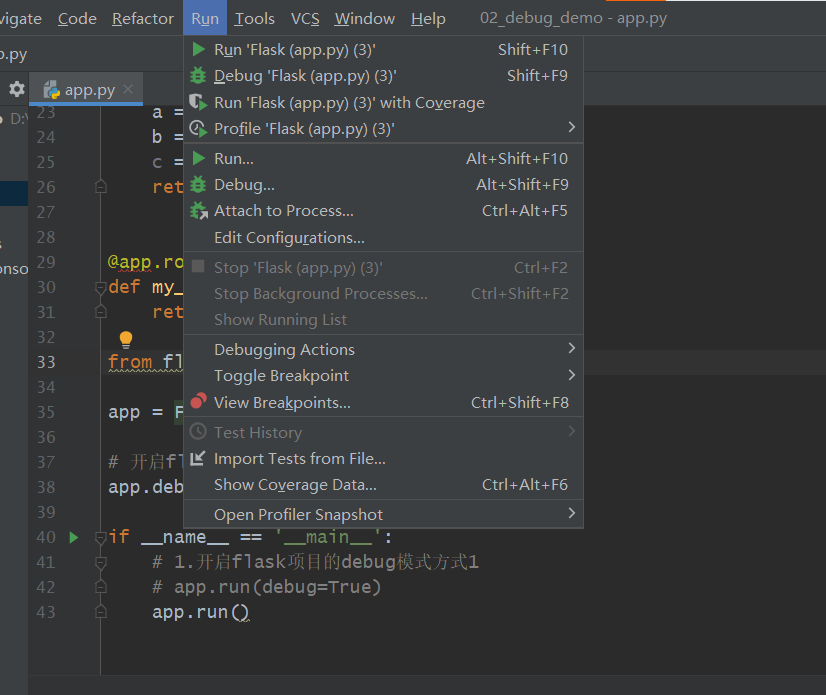Click the Ctrl+Alt+F5 shortcut text
This screenshot has width=826, height=695.
coord(525,211)
